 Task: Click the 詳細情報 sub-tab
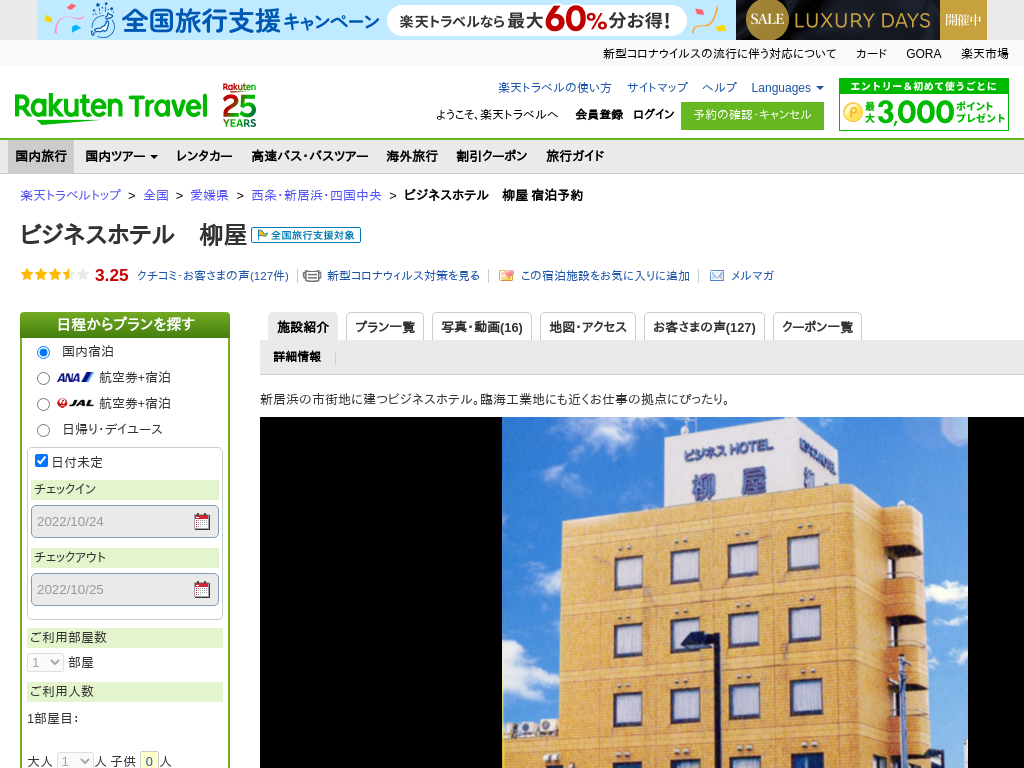(x=297, y=357)
